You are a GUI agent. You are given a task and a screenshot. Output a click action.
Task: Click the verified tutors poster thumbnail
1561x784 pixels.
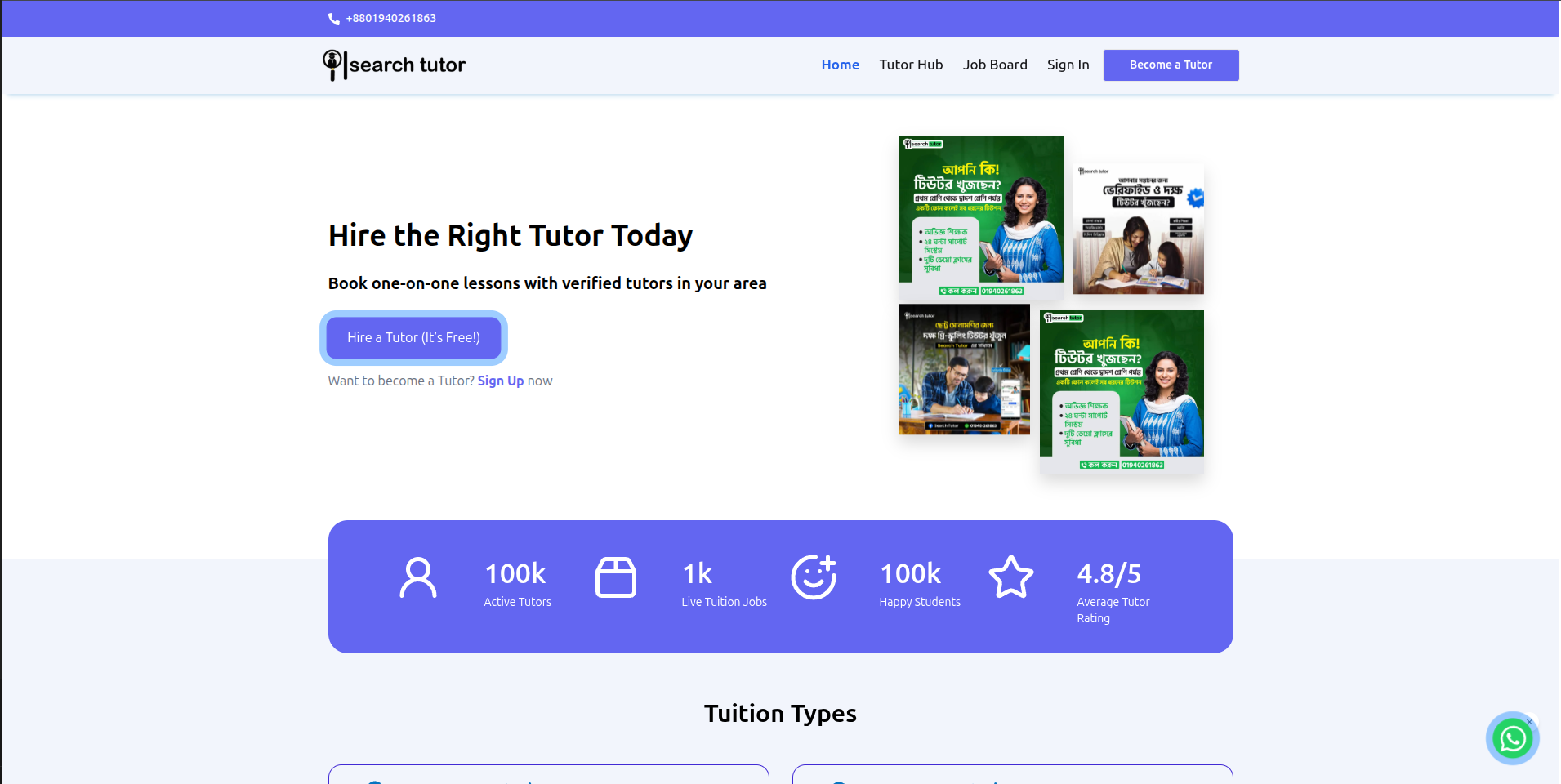(1138, 228)
